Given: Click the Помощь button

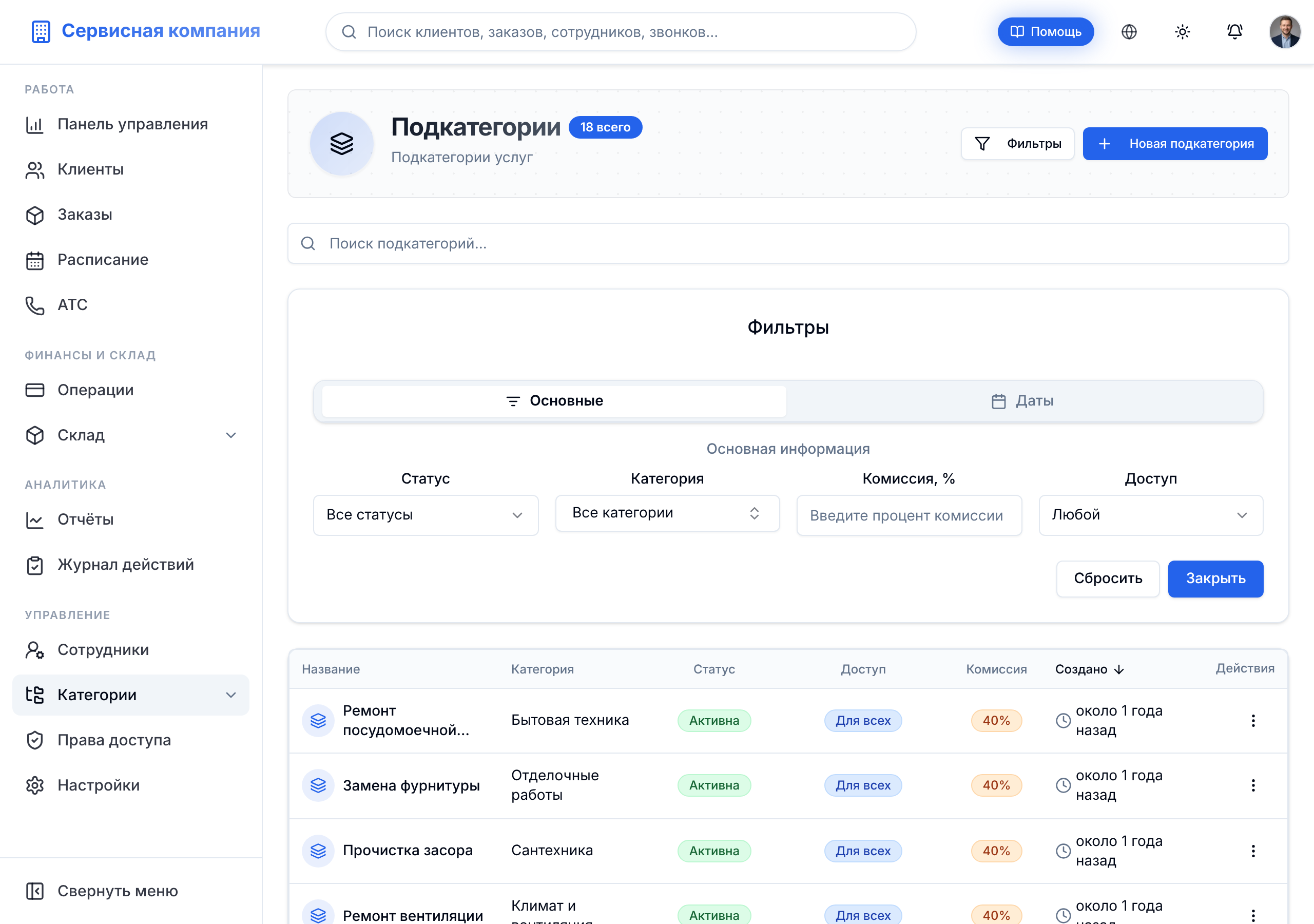Looking at the screenshot, I should click(x=1045, y=32).
